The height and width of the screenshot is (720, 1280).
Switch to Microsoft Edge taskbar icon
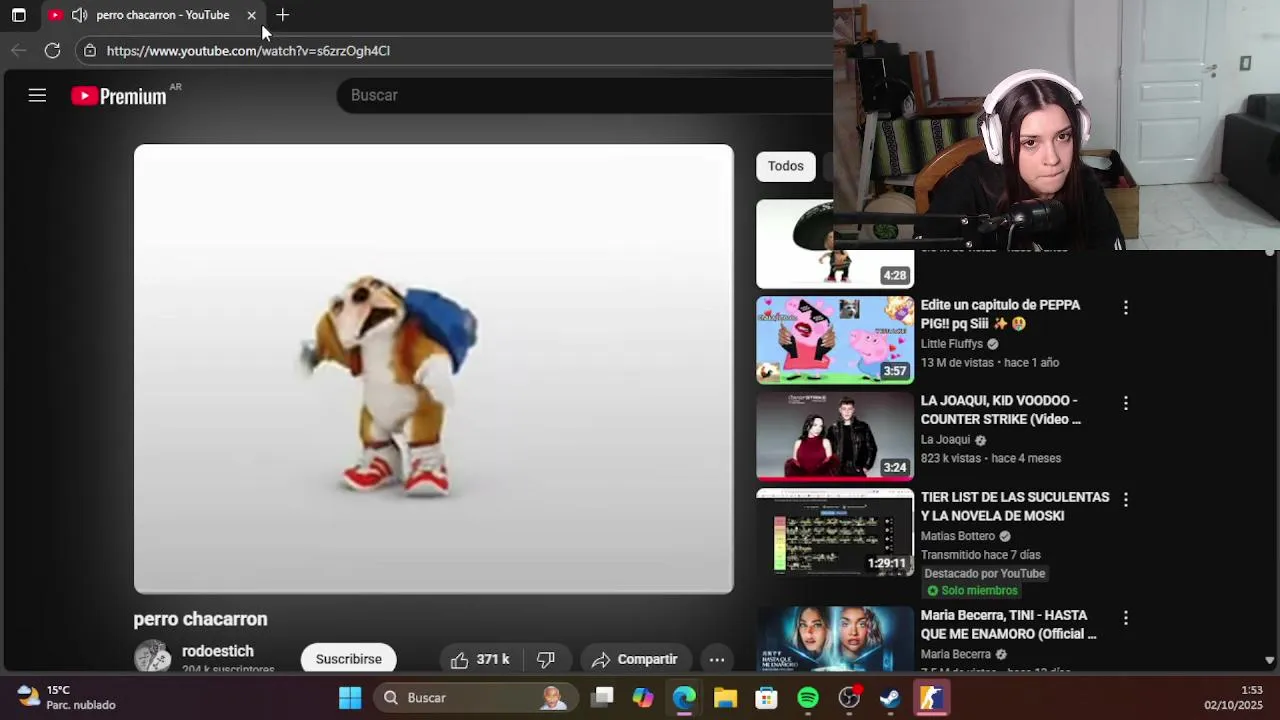click(684, 698)
